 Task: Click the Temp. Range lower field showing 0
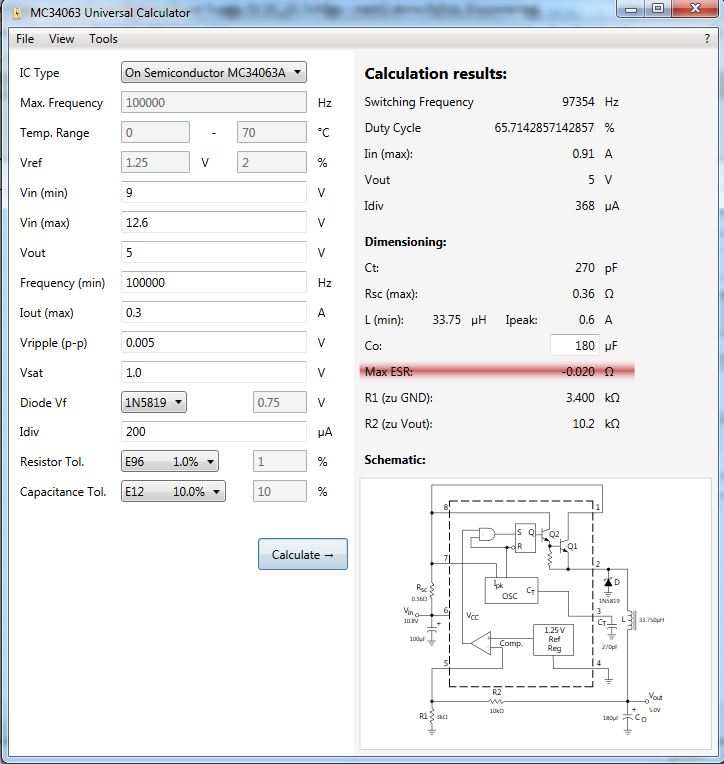pyautogui.click(x=155, y=133)
